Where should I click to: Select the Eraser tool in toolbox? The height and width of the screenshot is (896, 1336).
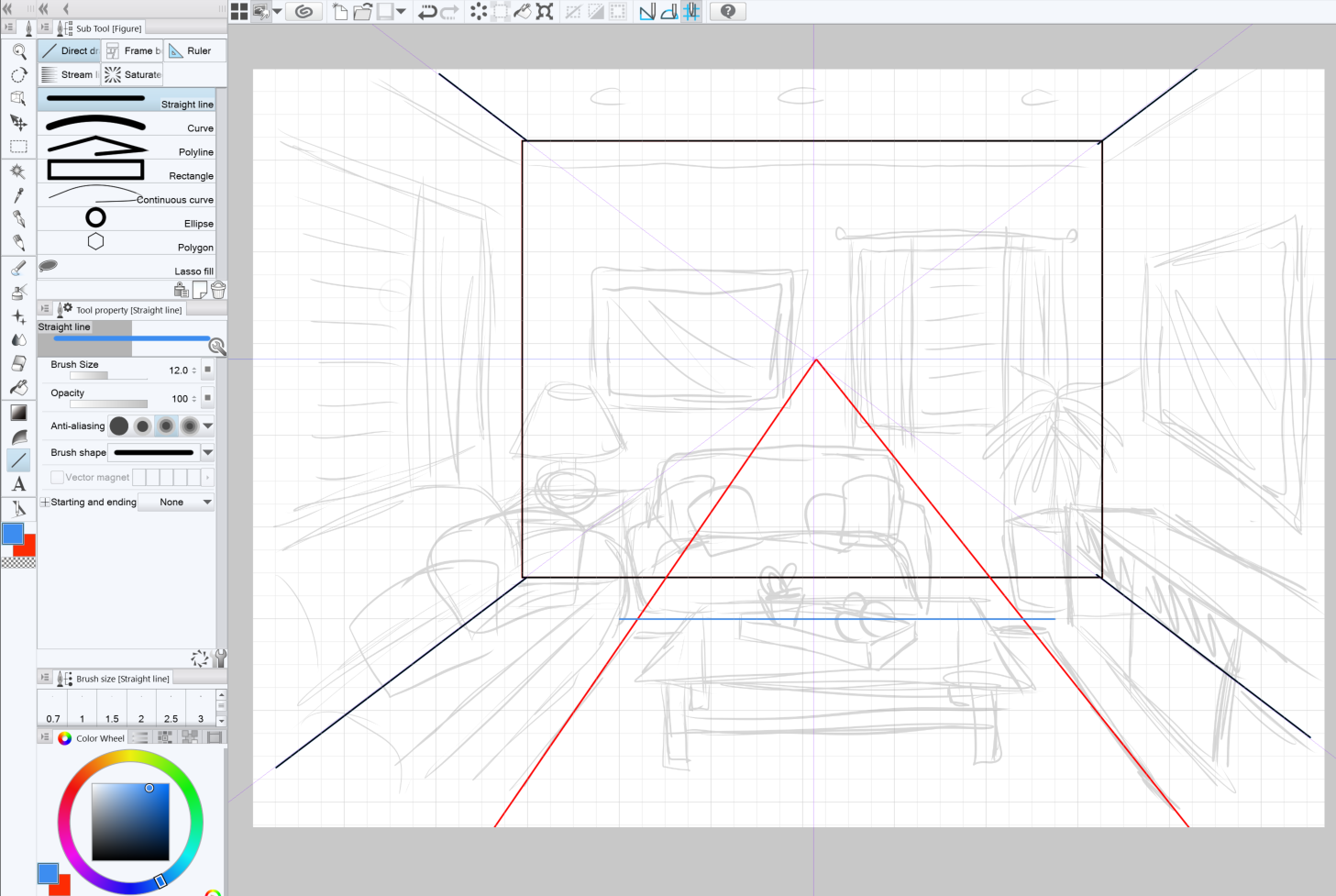click(x=18, y=364)
